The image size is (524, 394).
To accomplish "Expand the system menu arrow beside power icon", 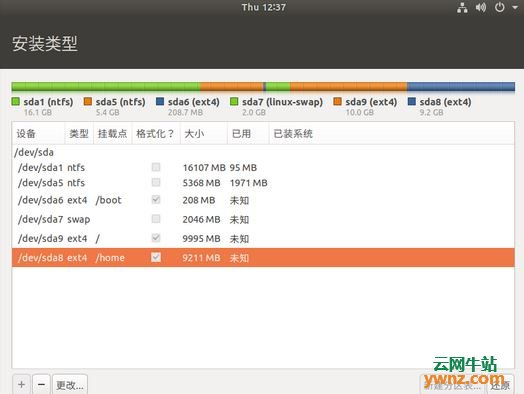I will [515, 7].
